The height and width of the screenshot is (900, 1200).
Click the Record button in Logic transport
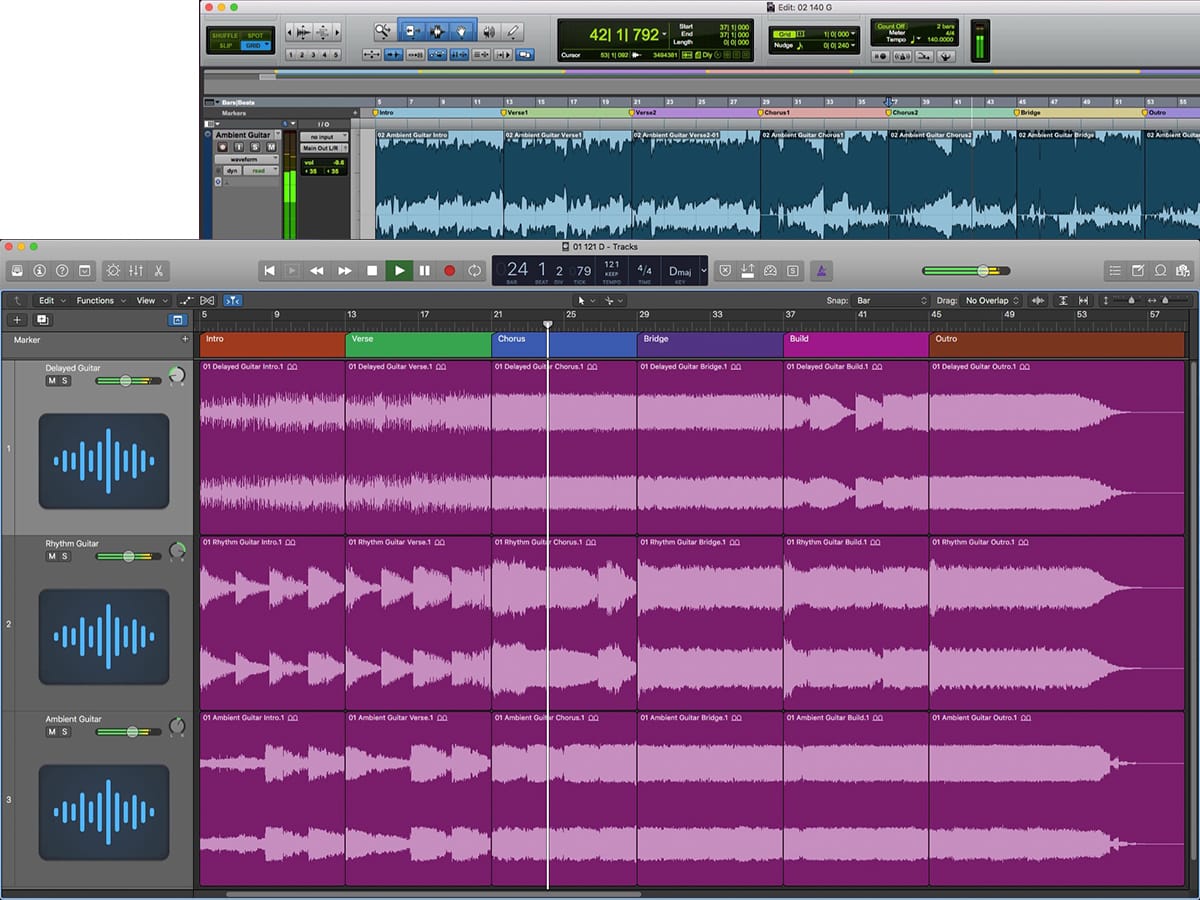point(449,270)
